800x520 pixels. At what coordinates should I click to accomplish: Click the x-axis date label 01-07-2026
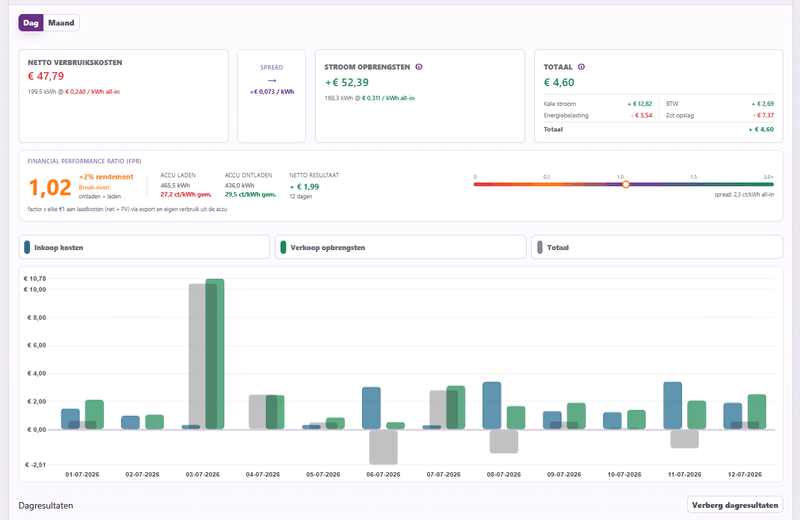82,475
